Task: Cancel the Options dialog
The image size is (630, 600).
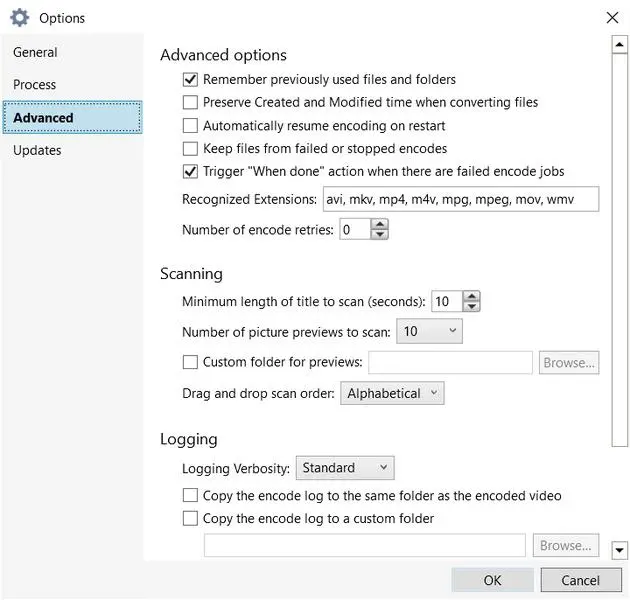Action: (x=581, y=580)
